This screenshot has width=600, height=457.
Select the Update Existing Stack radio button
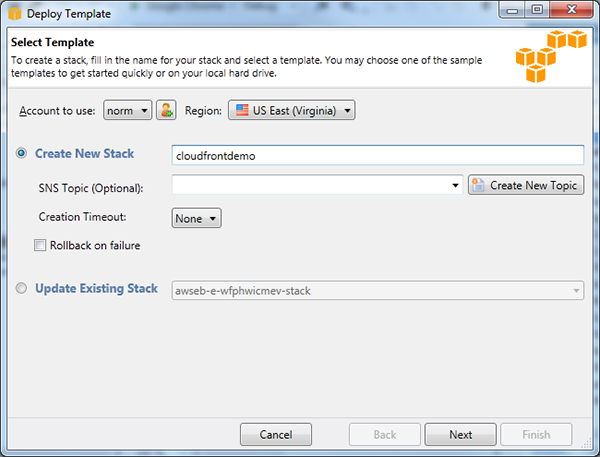click(21, 288)
